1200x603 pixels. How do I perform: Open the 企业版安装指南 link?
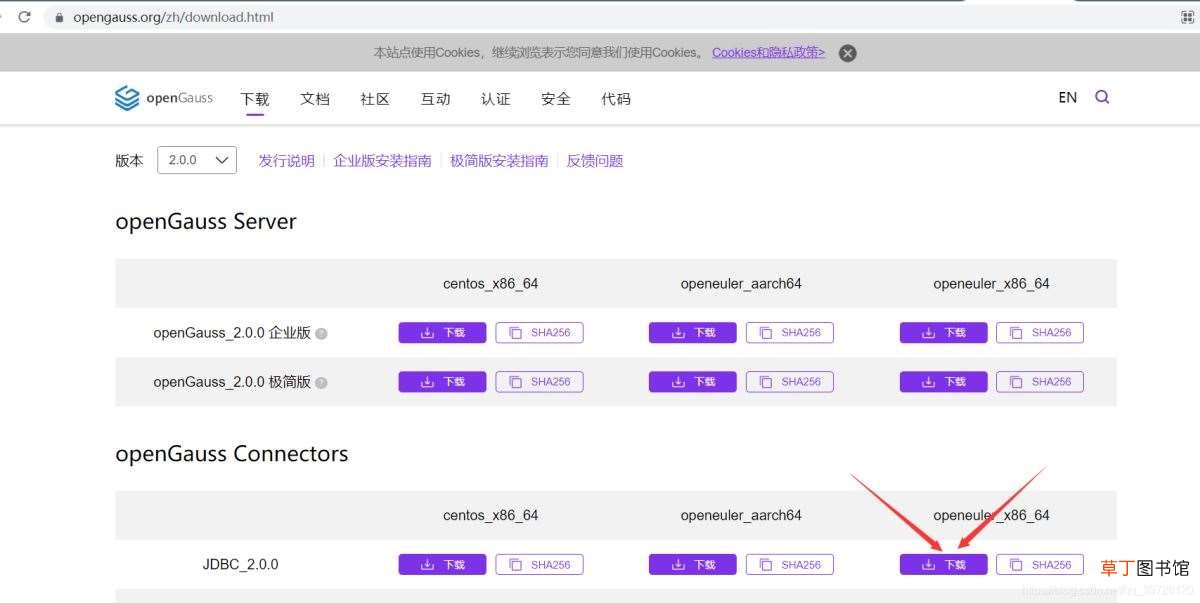(382, 160)
